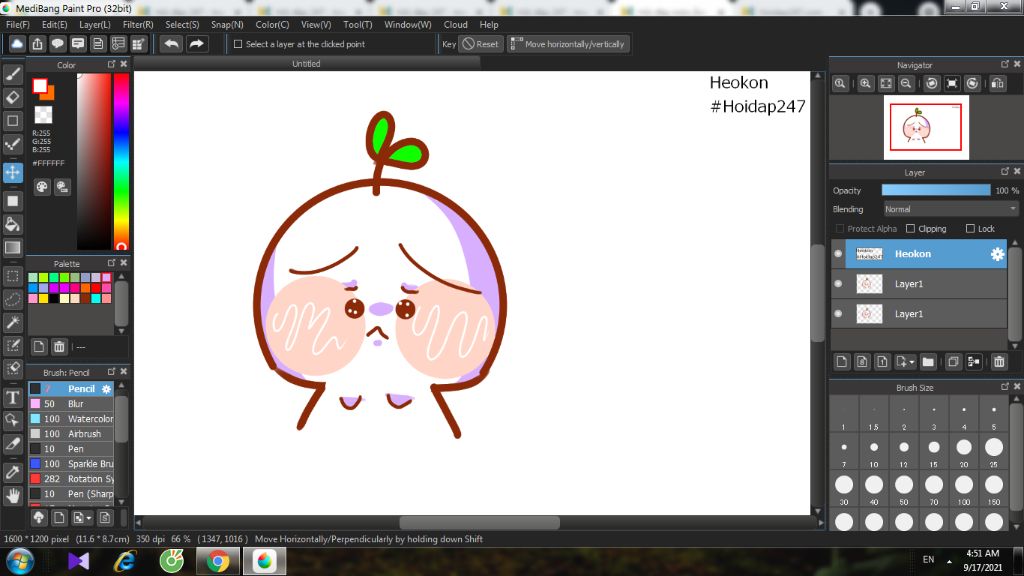This screenshot has width=1024, height=576.
Task: Select the Text tool
Action: tap(12, 398)
